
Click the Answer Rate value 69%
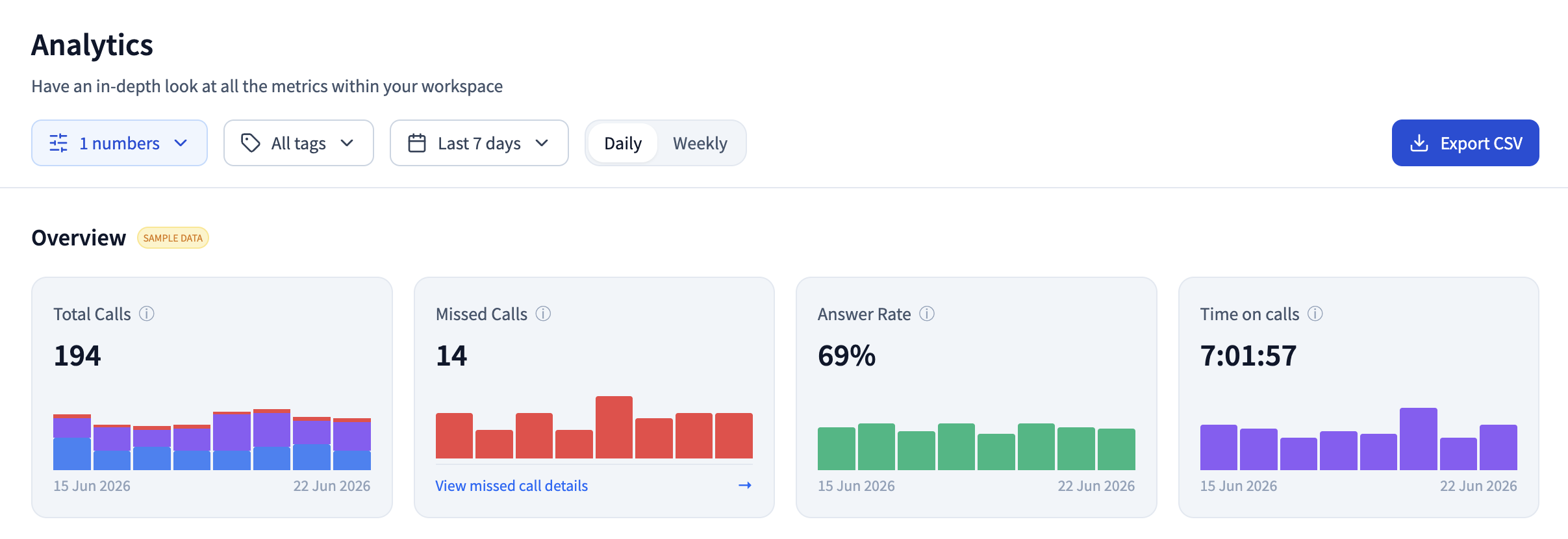pyautogui.click(x=846, y=356)
